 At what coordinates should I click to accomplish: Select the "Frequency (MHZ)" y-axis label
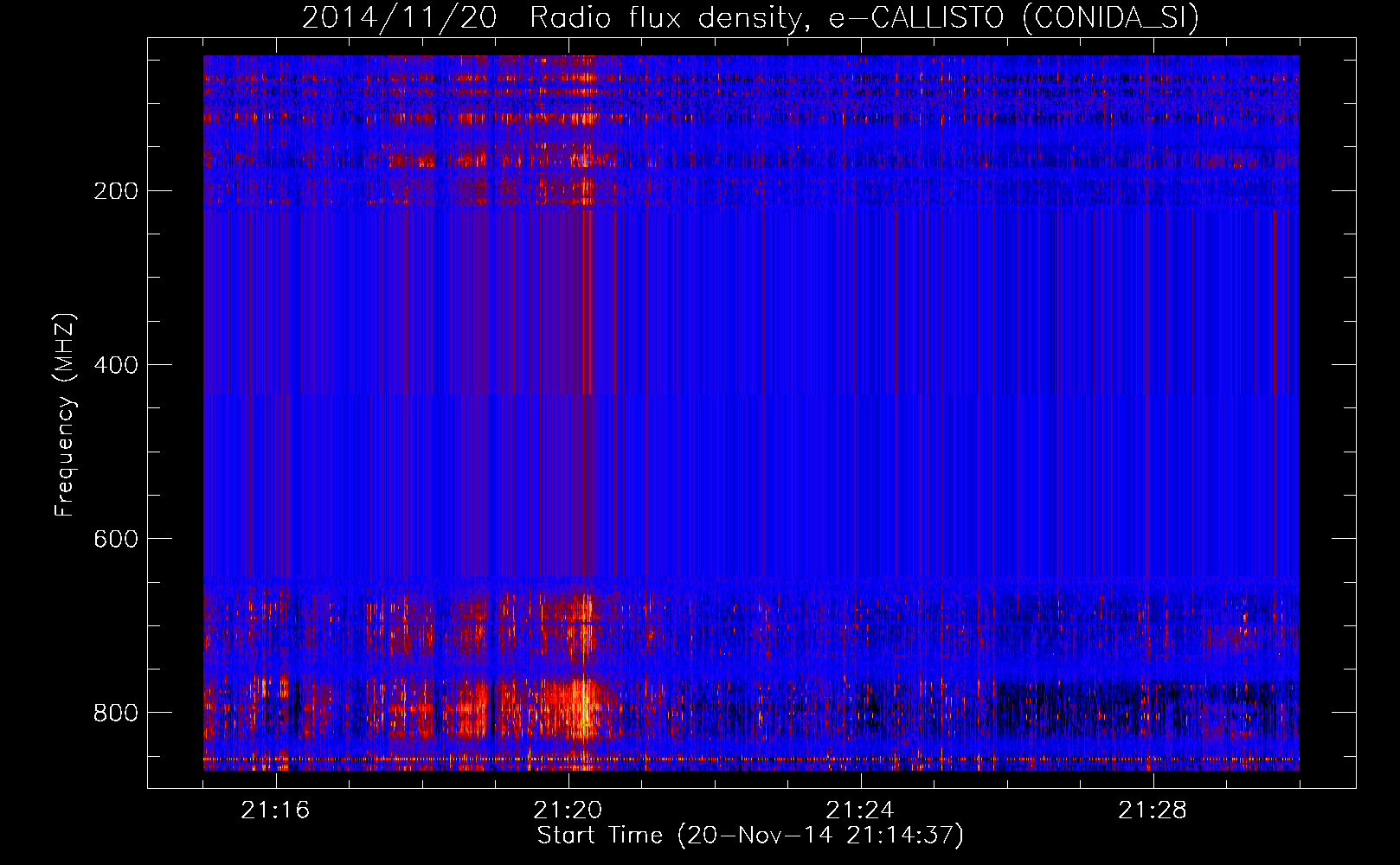[x=65, y=414]
